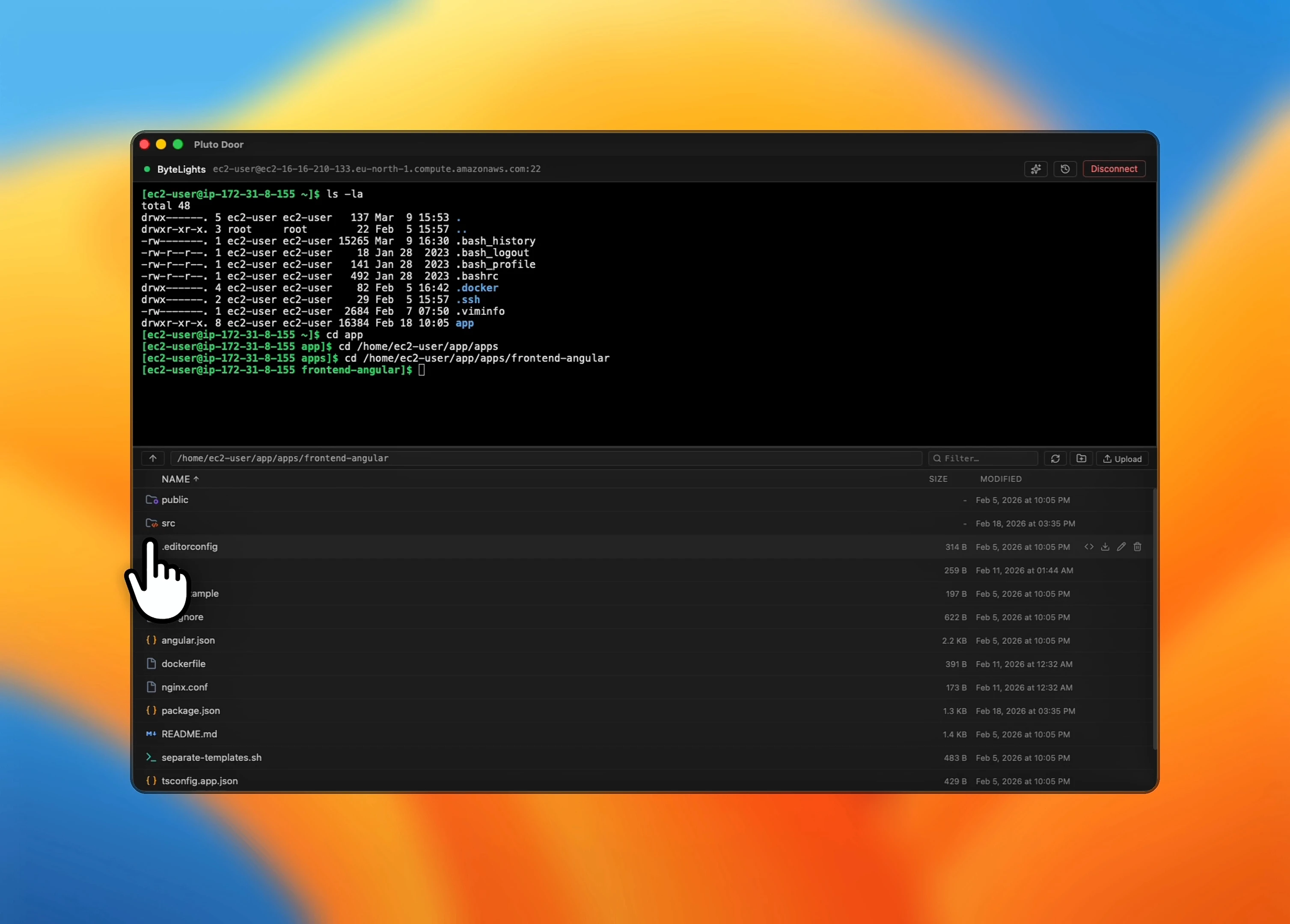Click the remote path address bar
Viewport: 1290px width, 924px height.
click(546, 458)
